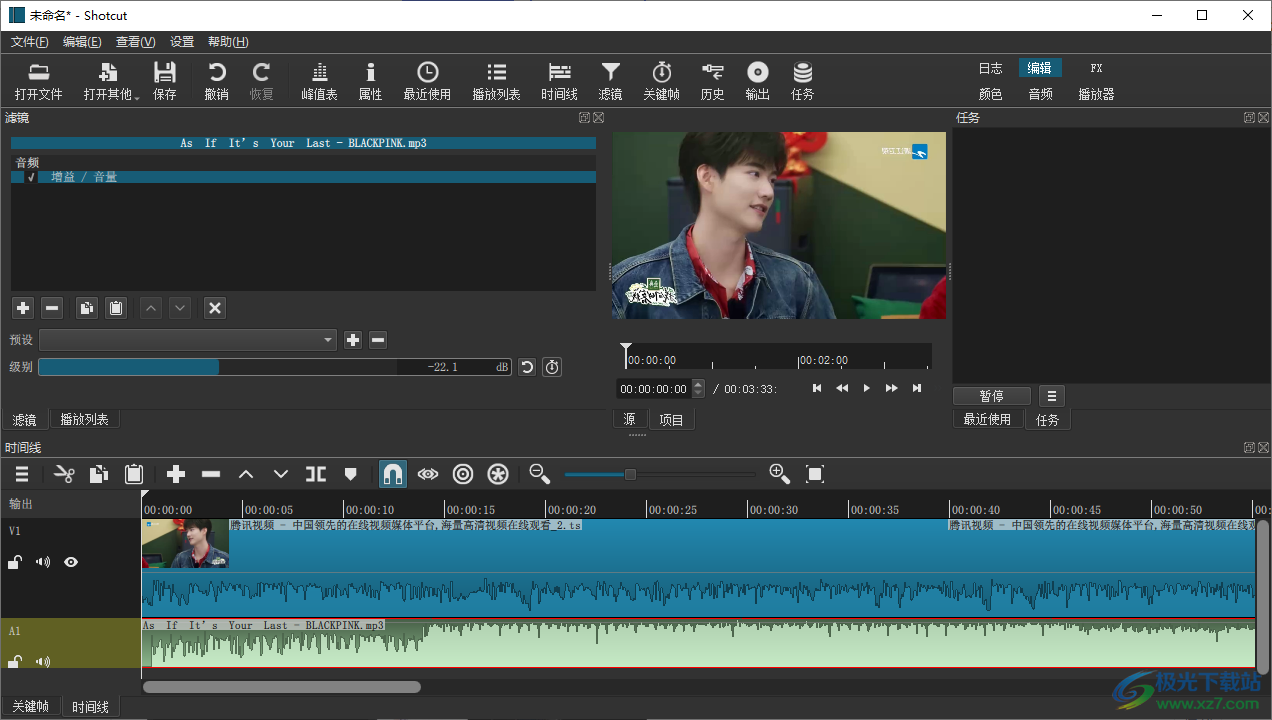
Task: Skip to the previous point in player
Action: (817, 388)
